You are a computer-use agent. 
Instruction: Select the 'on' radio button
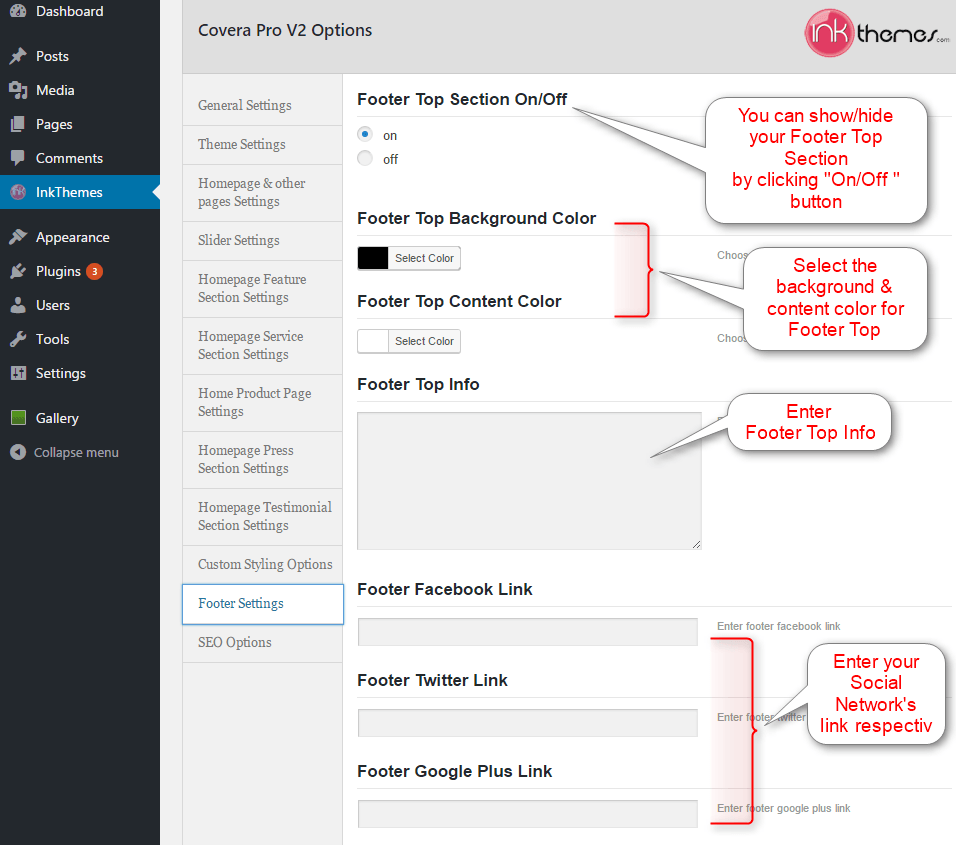click(365, 134)
